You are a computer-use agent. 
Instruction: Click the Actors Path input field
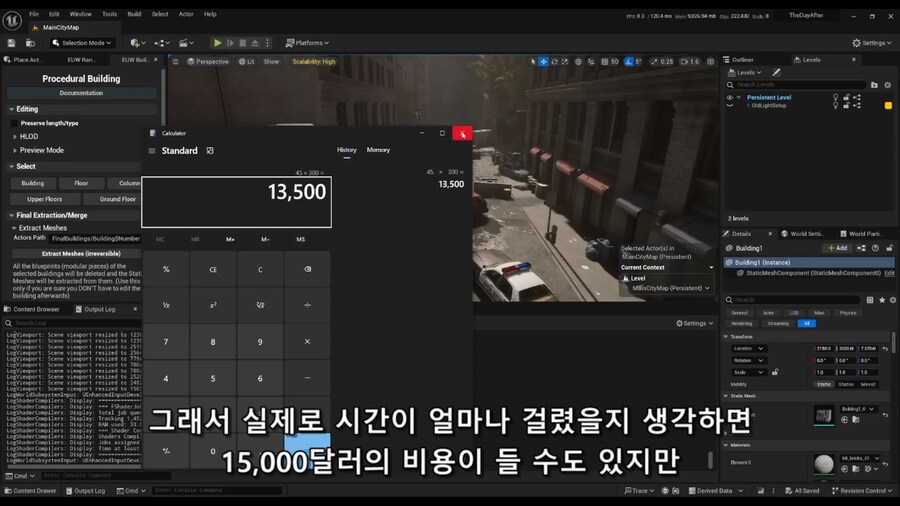point(95,238)
